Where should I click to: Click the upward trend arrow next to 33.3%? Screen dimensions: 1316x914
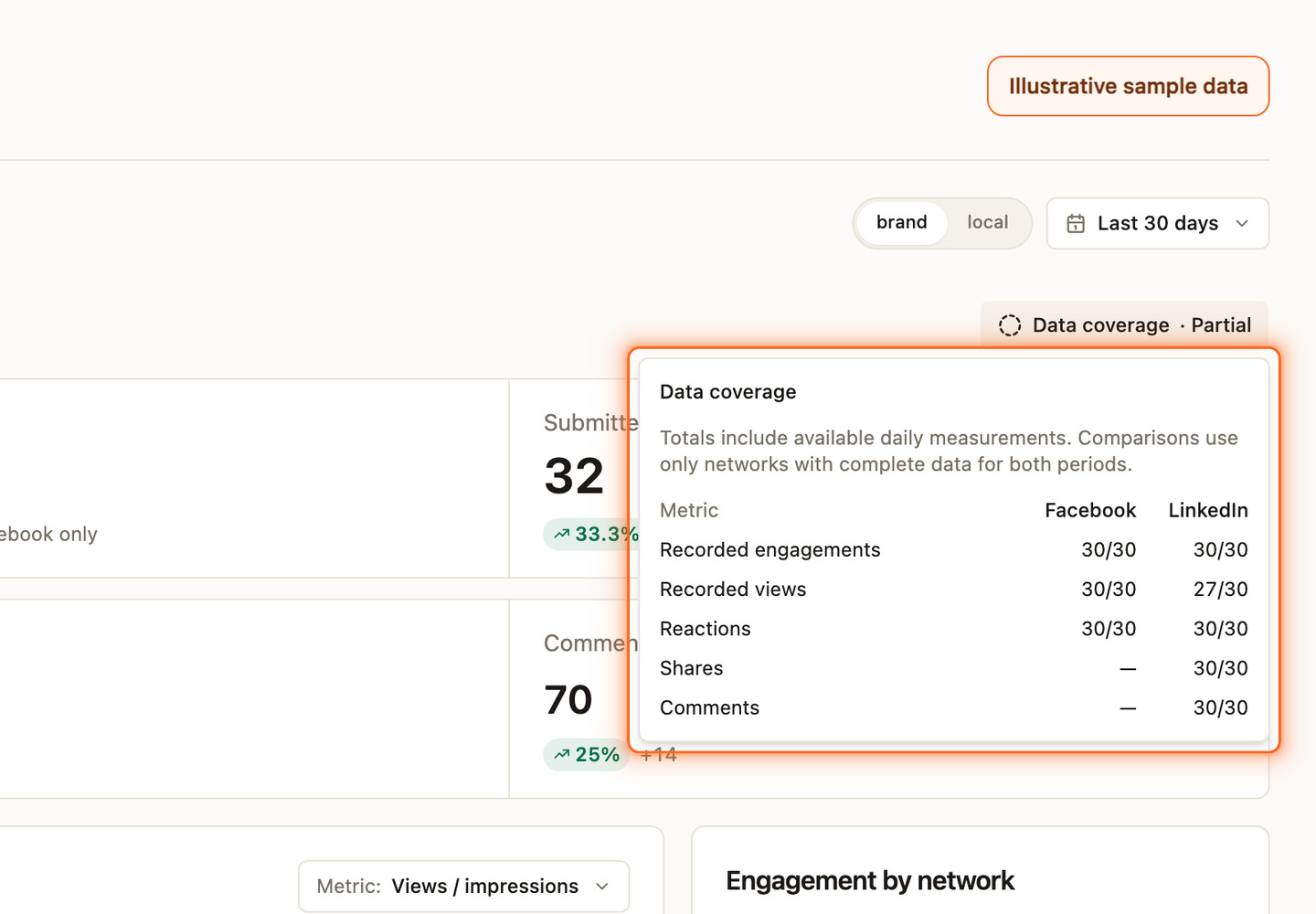pos(562,534)
